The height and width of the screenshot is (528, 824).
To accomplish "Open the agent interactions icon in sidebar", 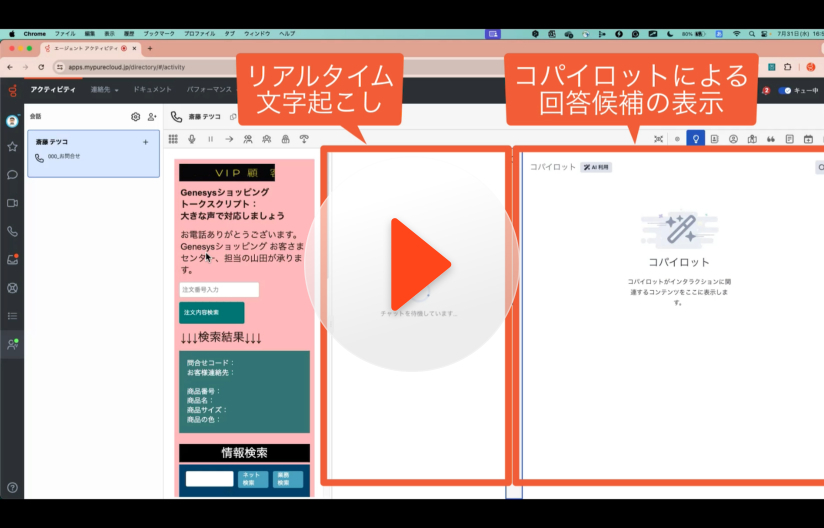I will (12, 344).
